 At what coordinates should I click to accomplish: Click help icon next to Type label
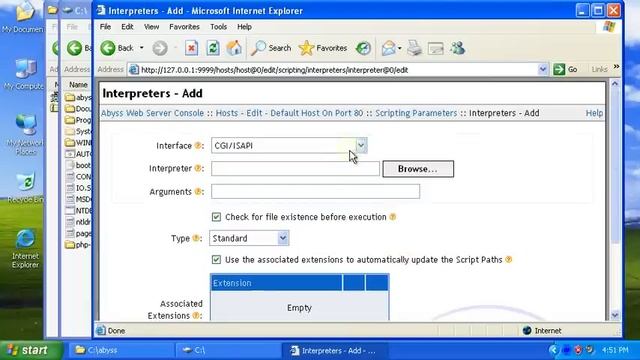coord(196,238)
